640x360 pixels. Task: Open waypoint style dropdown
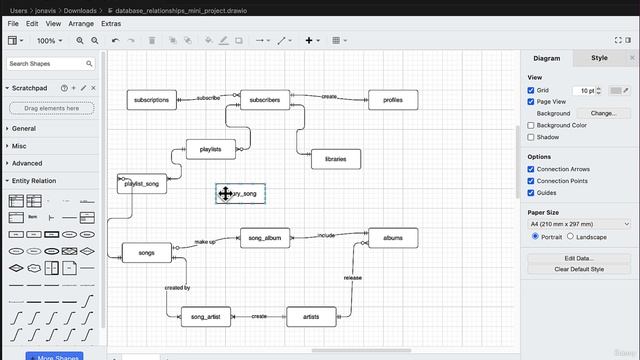click(x=284, y=40)
